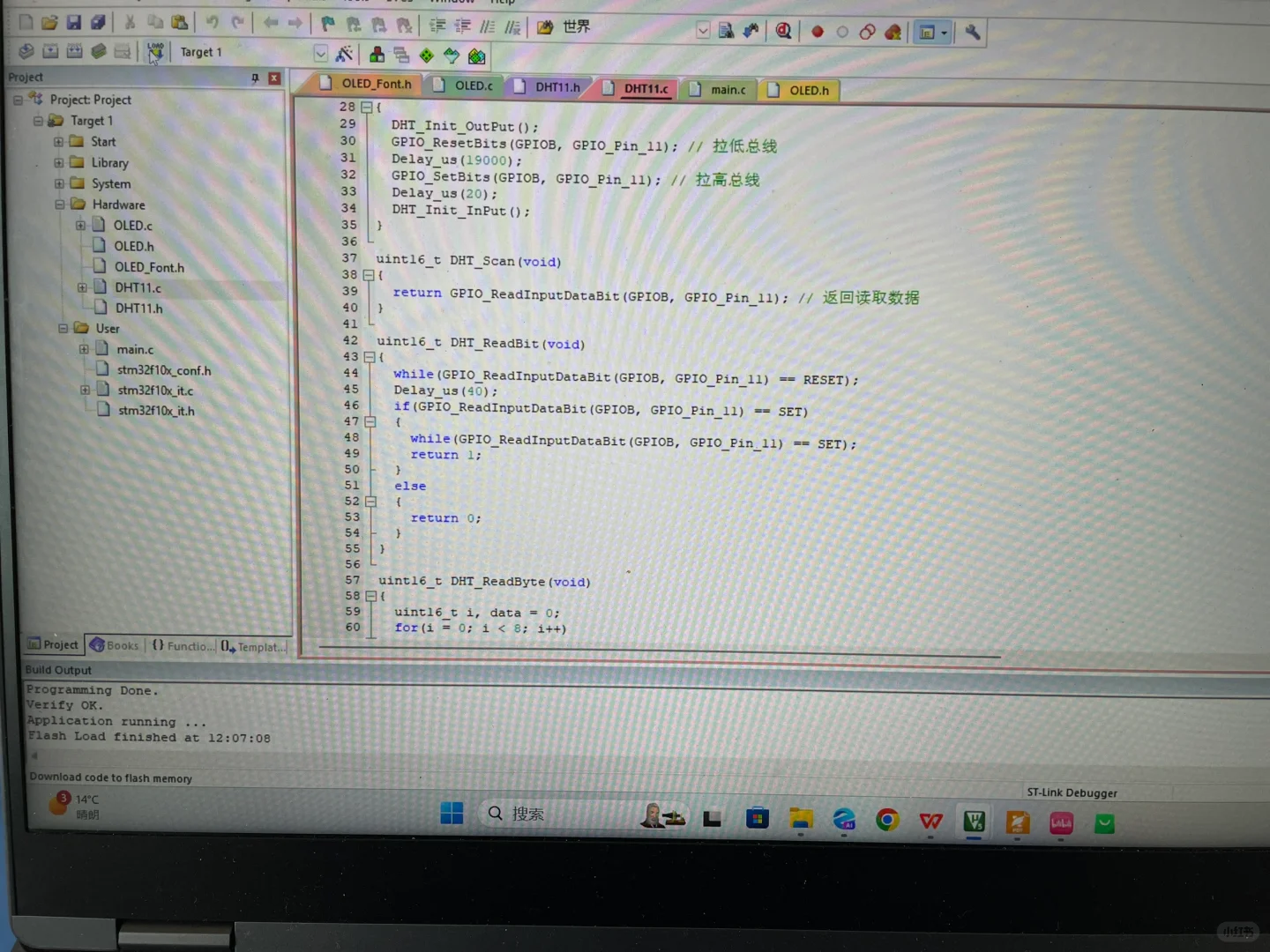Open the find text dropdown arrow
The height and width of the screenshot is (952, 1270).
click(703, 31)
